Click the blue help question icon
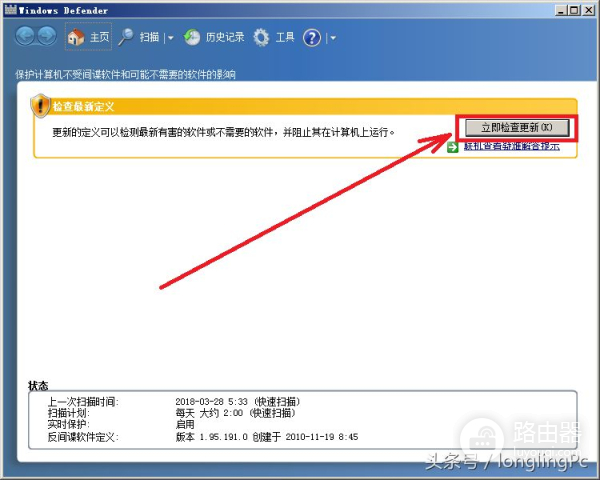This screenshot has height=480, width=600. click(x=312, y=38)
